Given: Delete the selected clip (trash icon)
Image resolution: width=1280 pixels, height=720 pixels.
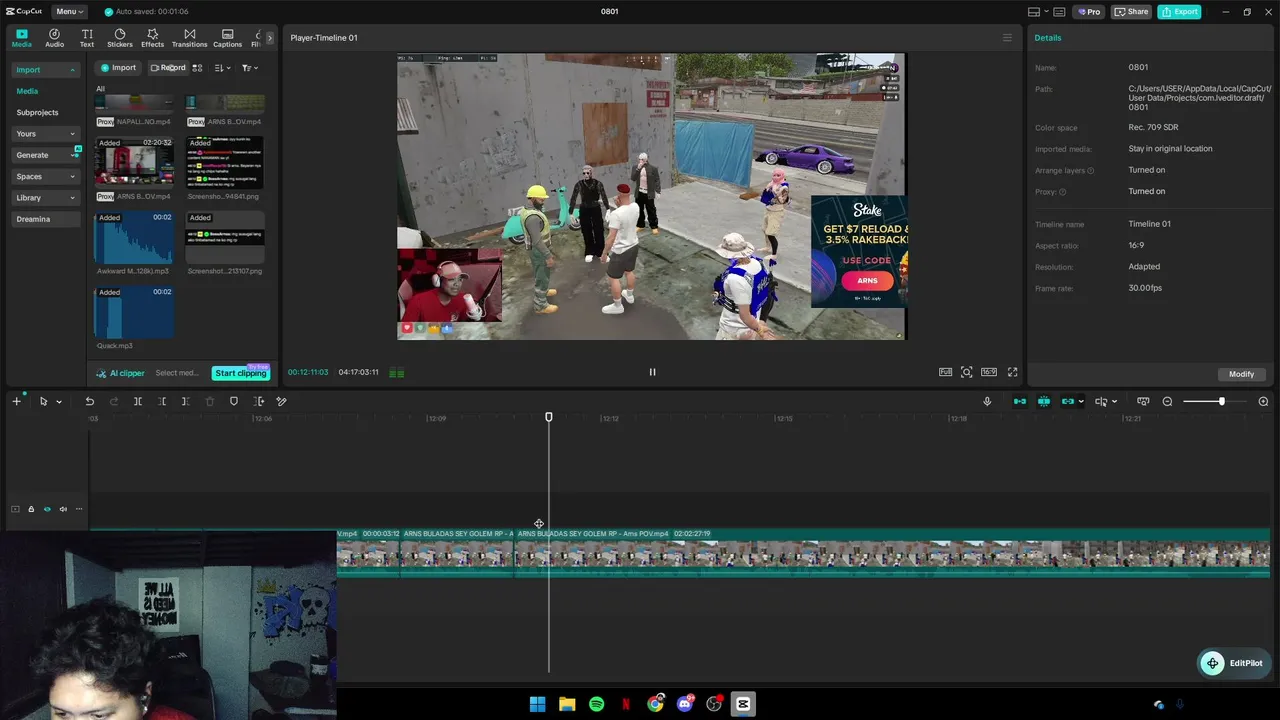Looking at the screenshot, I should point(210,402).
